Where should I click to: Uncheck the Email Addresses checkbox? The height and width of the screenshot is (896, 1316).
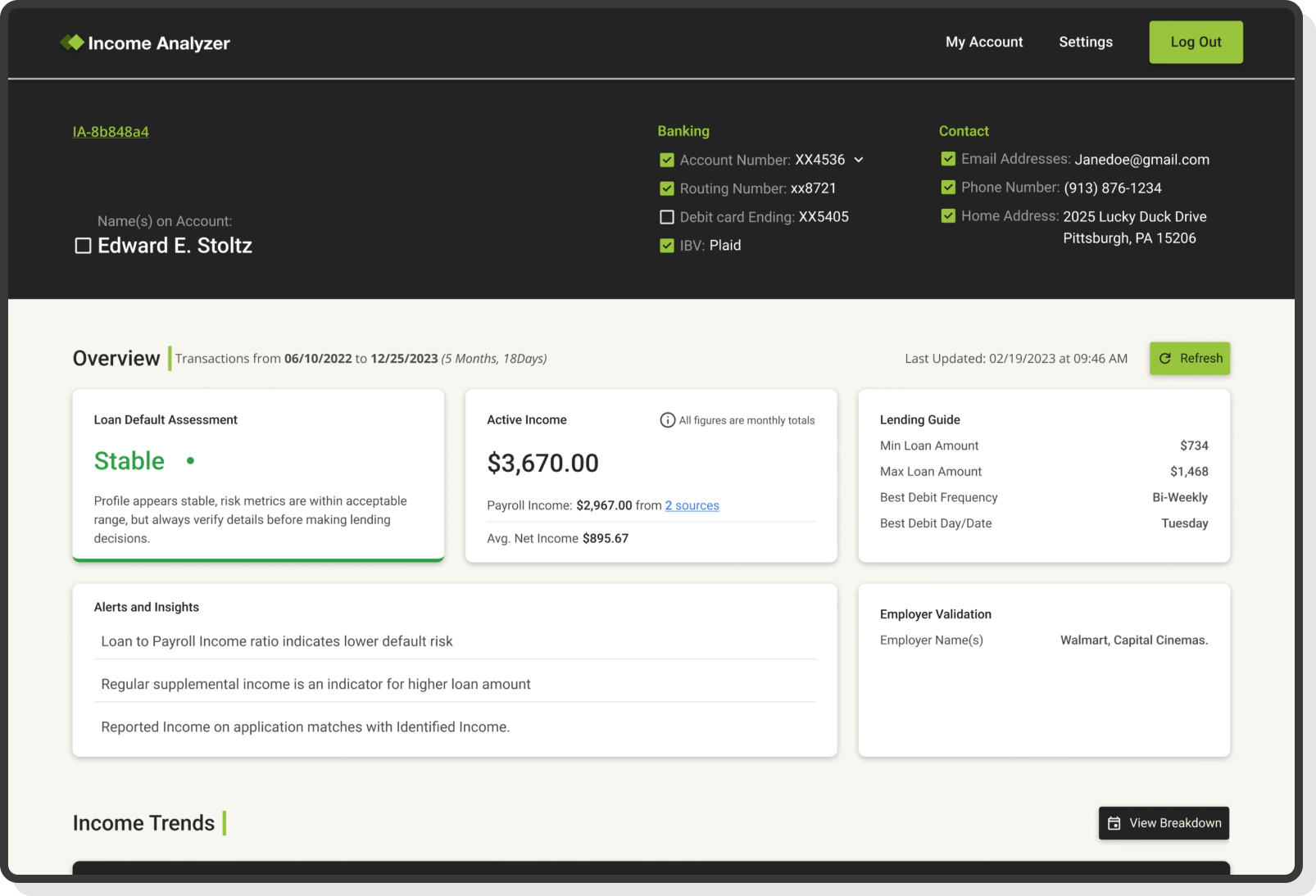948,159
